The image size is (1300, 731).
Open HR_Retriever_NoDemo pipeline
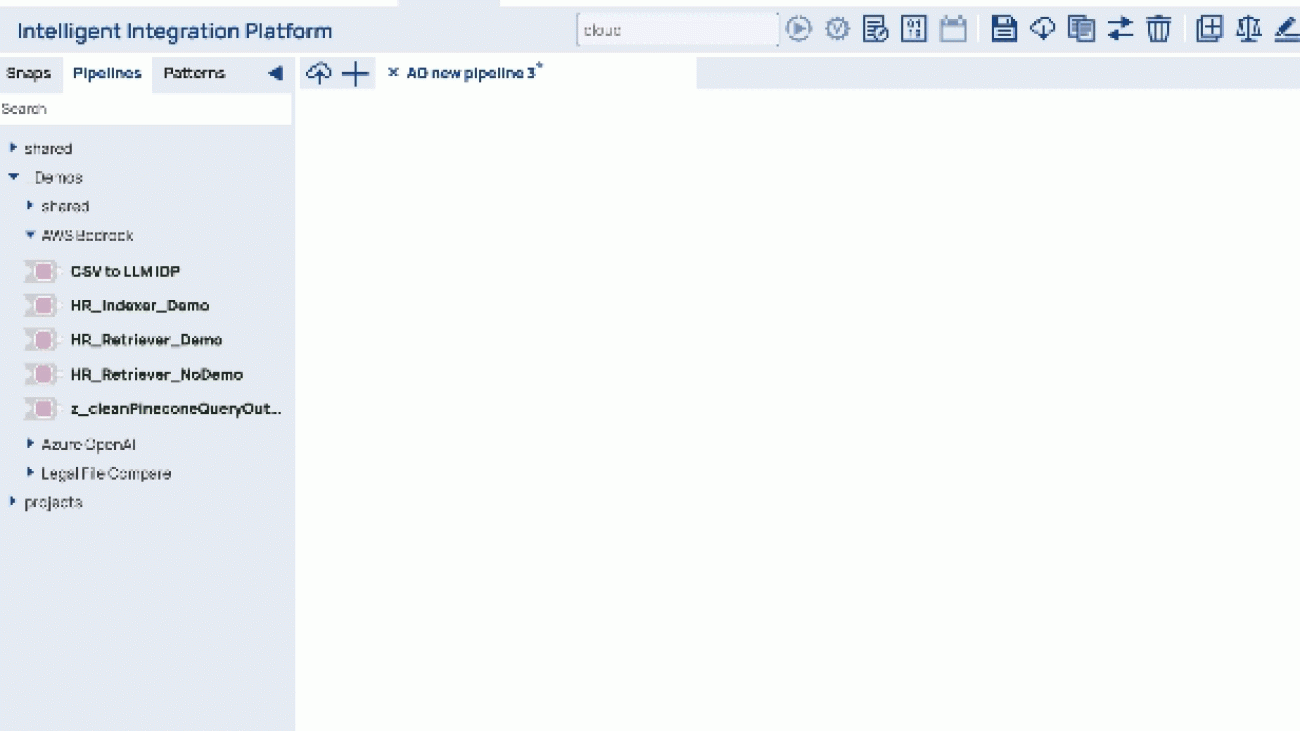(x=157, y=374)
